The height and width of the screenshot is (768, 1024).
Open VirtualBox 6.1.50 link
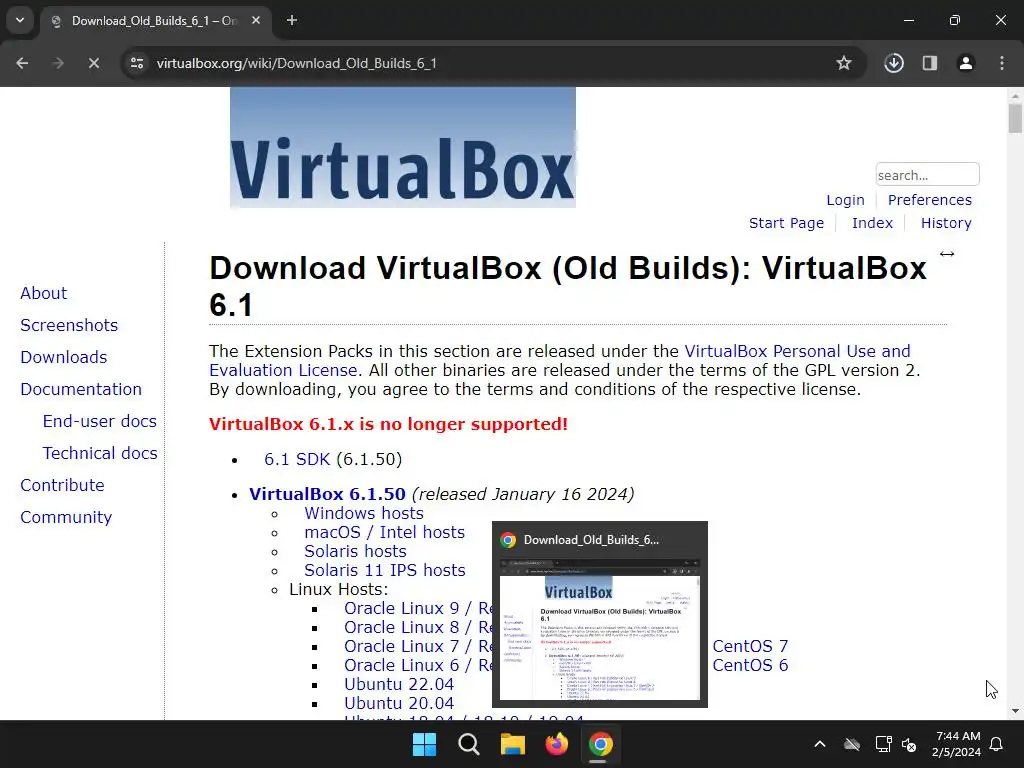click(x=327, y=494)
